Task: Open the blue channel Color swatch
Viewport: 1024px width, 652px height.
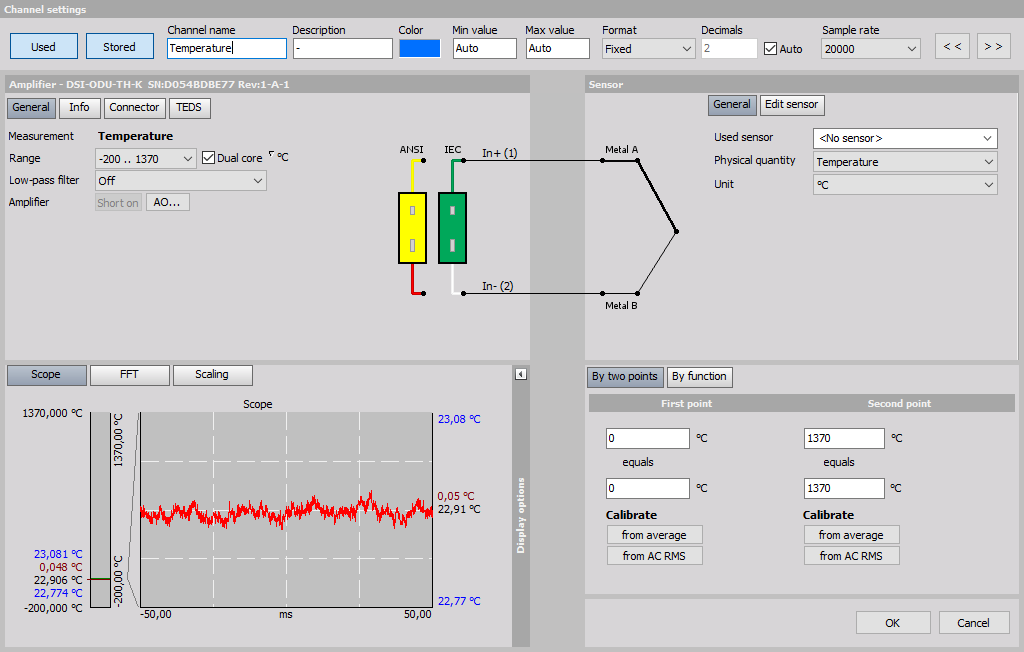Action: [419, 48]
